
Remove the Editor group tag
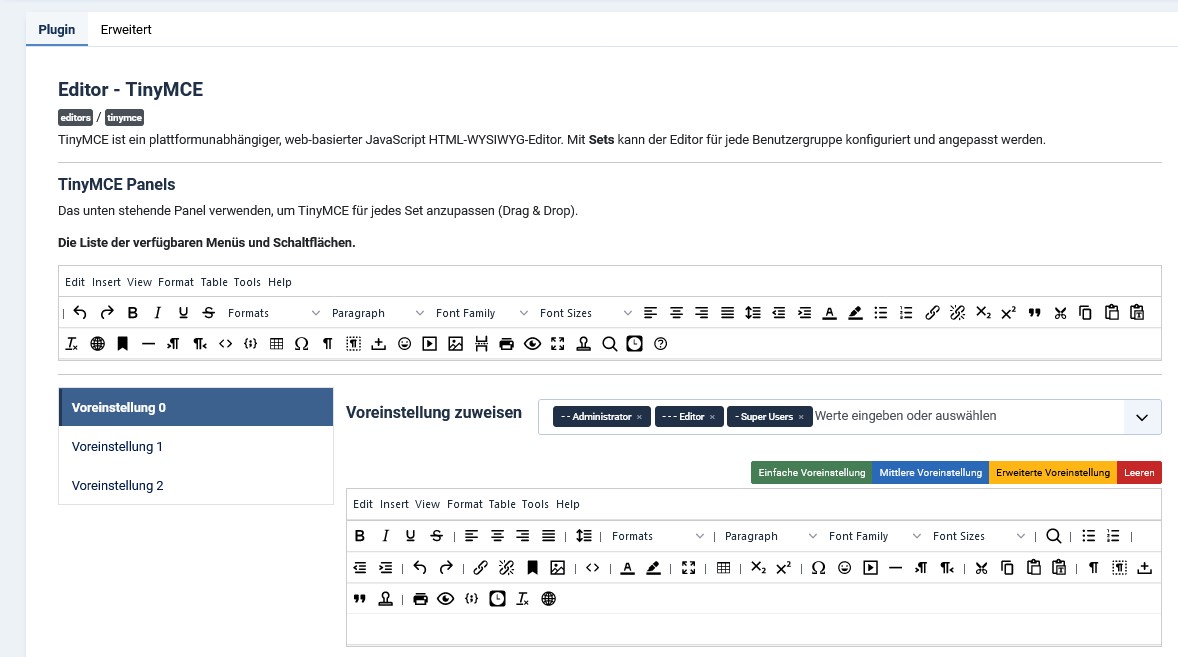pos(712,417)
